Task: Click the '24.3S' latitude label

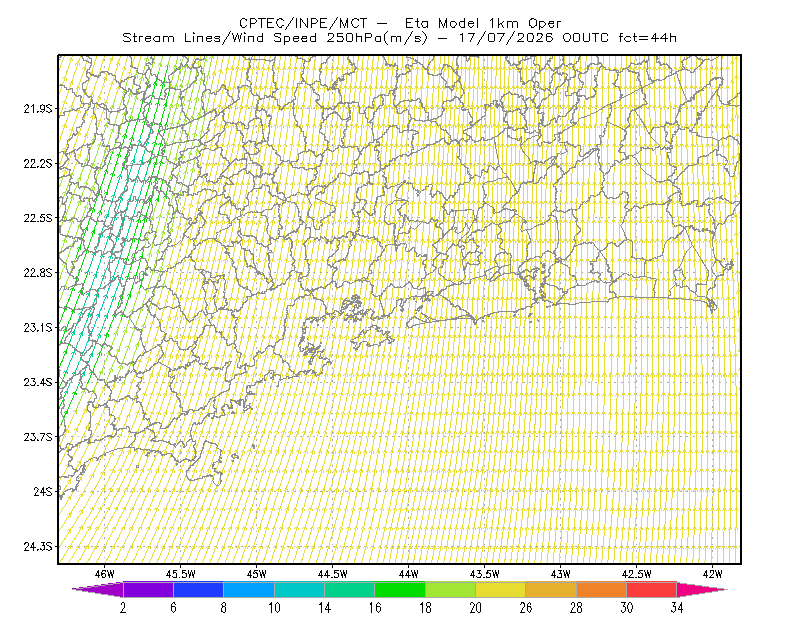Action: pyautogui.click(x=37, y=546)
